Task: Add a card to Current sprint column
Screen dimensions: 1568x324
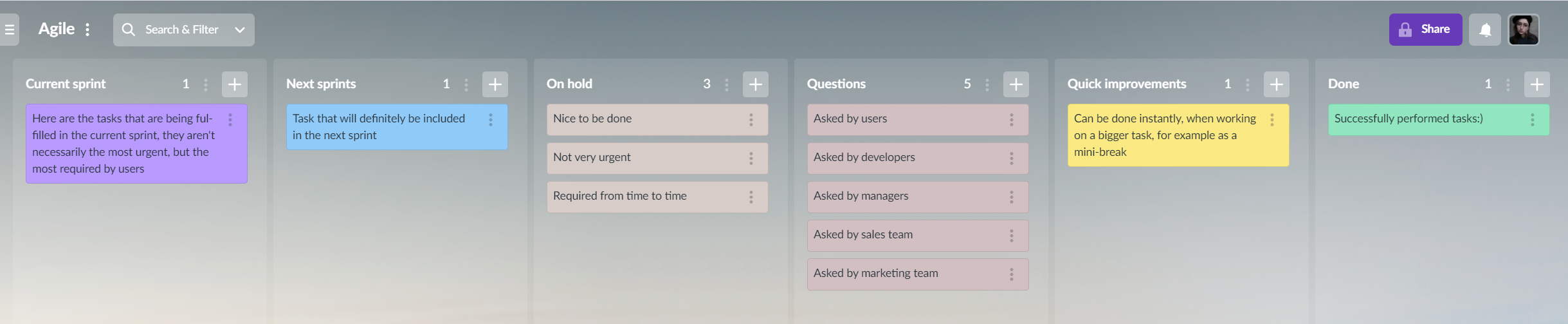Action: click(235, 84)
